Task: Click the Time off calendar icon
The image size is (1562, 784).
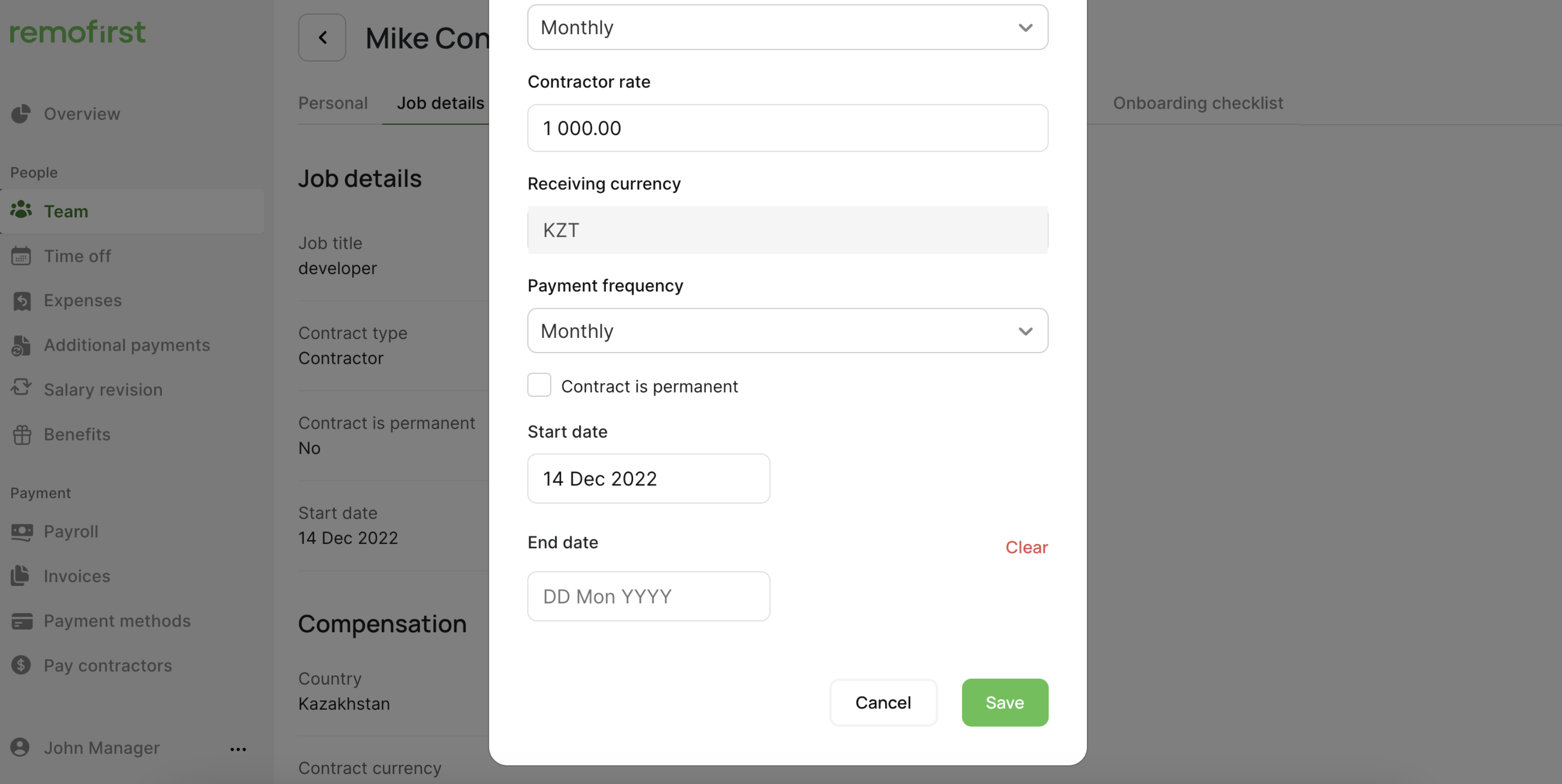Action: 21,256
